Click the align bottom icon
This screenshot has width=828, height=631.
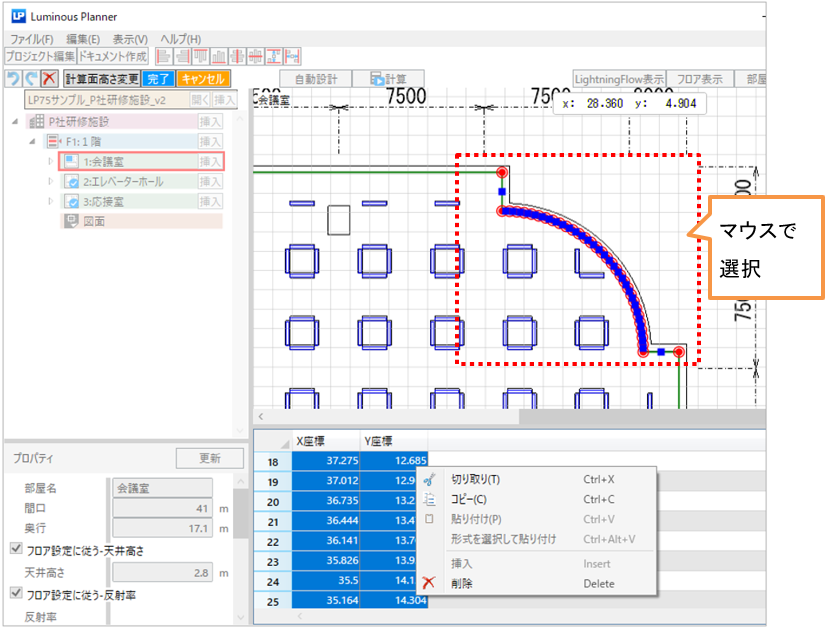click(219, 56)
